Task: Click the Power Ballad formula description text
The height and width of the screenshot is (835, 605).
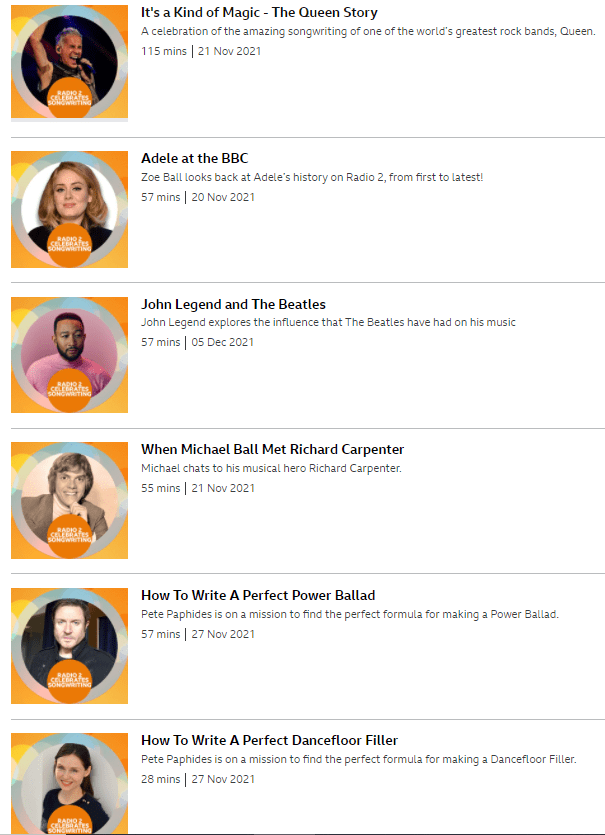Action: 350,614
